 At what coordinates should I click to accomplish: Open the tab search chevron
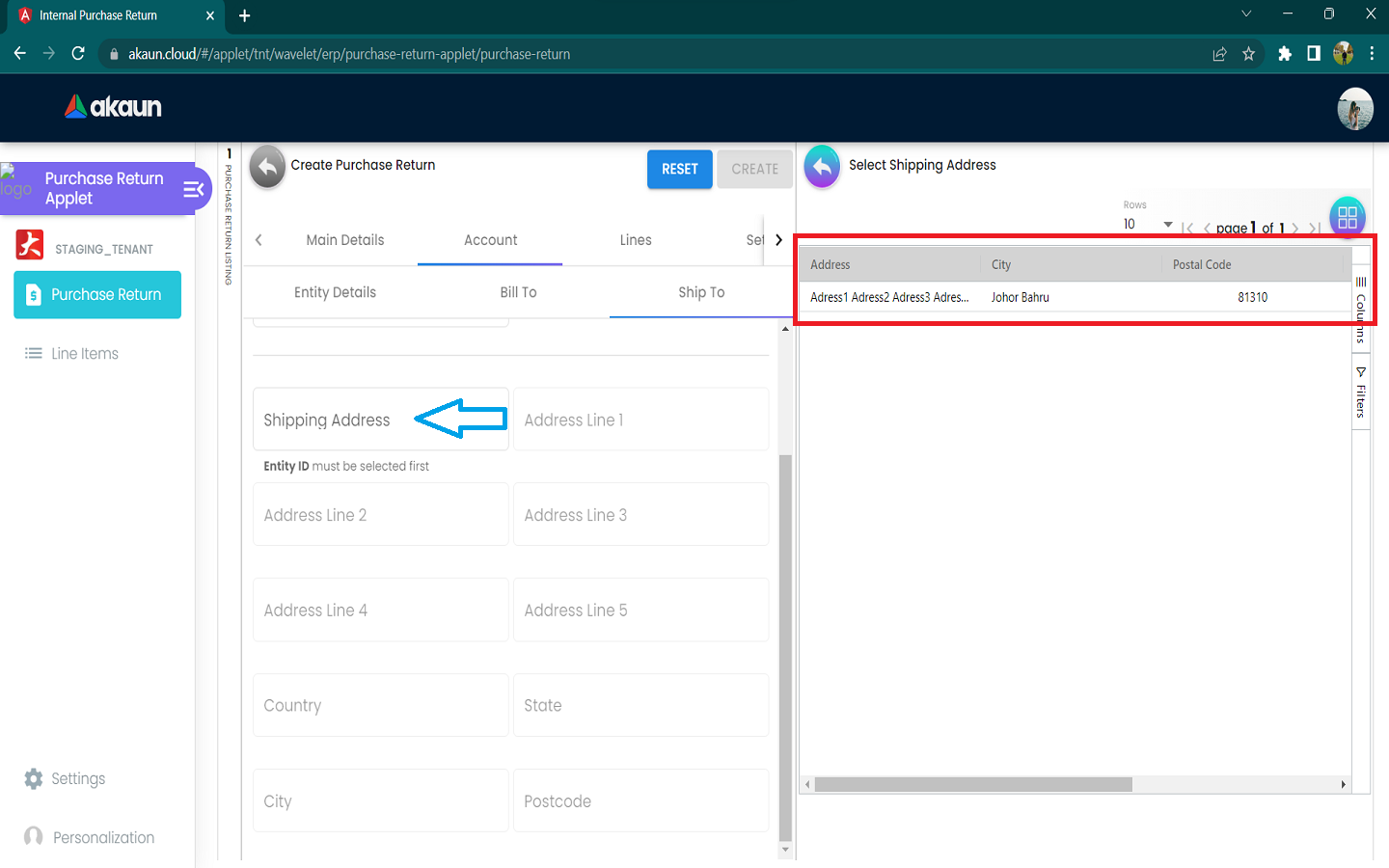coord(1246,14)
